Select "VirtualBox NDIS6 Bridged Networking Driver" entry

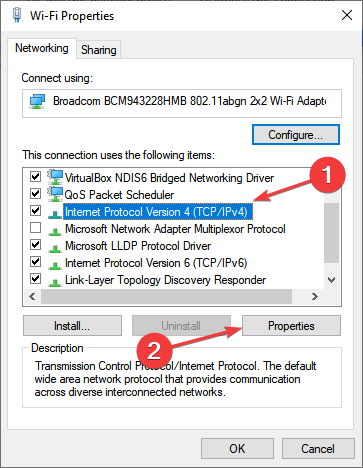click(169, 178)
